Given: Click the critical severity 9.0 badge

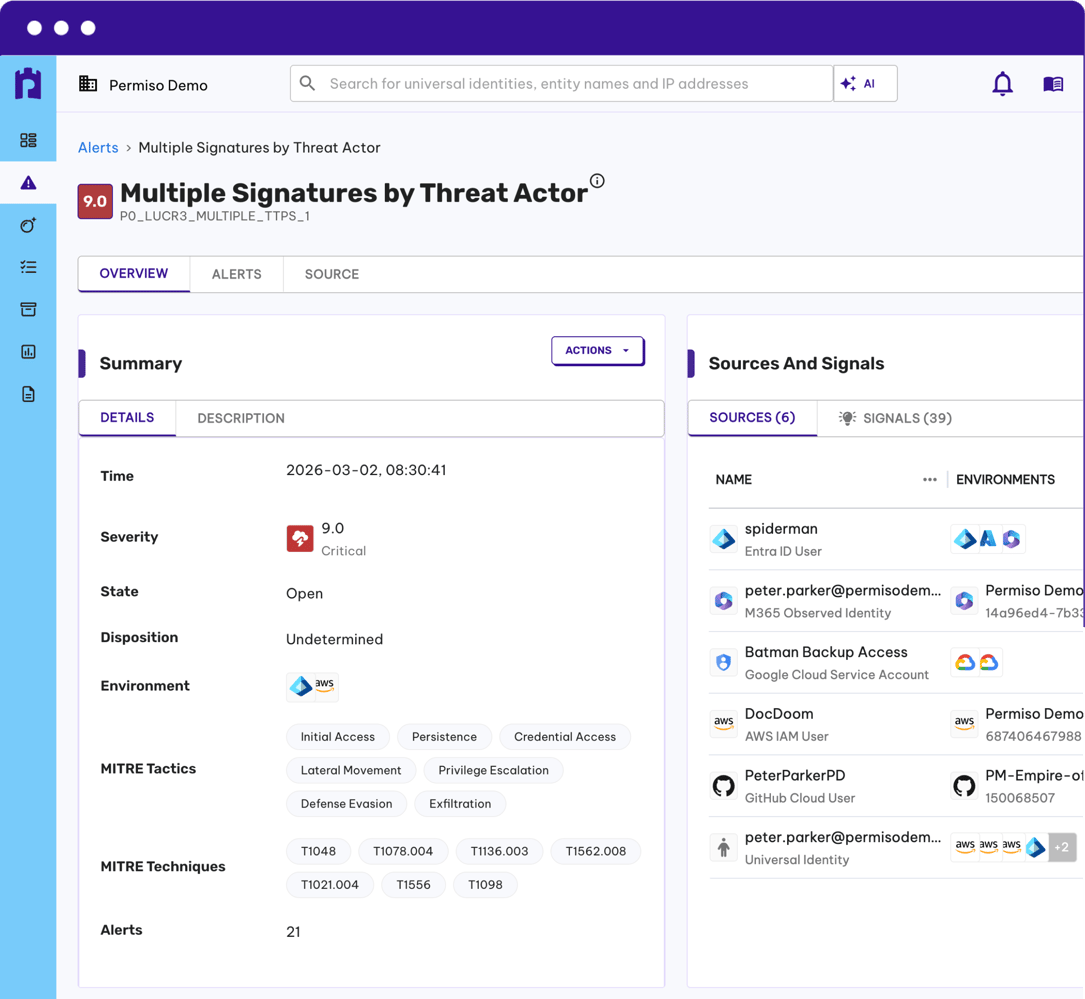Looking at the screenshot, I should 94,201.
